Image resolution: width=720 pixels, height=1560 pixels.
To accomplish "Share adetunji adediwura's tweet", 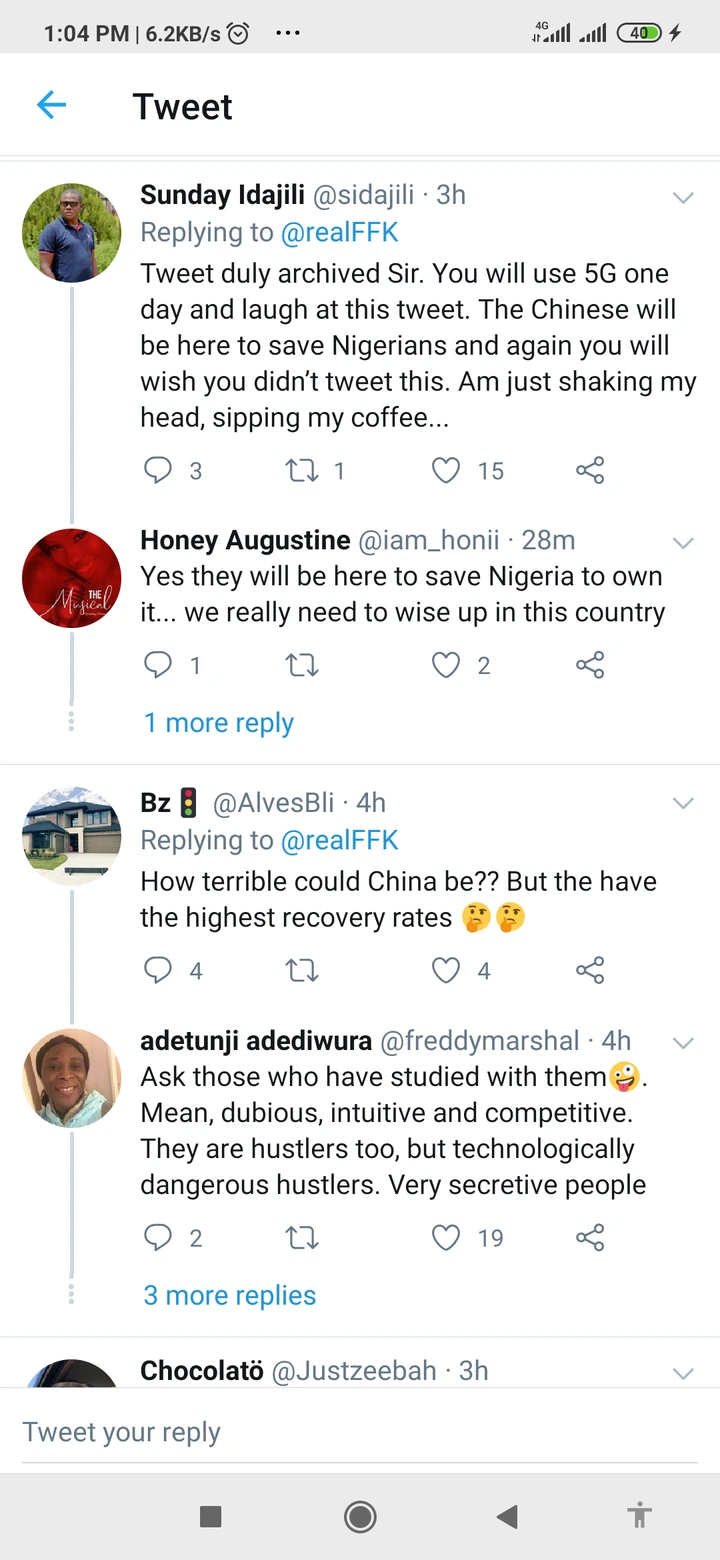I will pyautogui.click(x=590, y=1237).
